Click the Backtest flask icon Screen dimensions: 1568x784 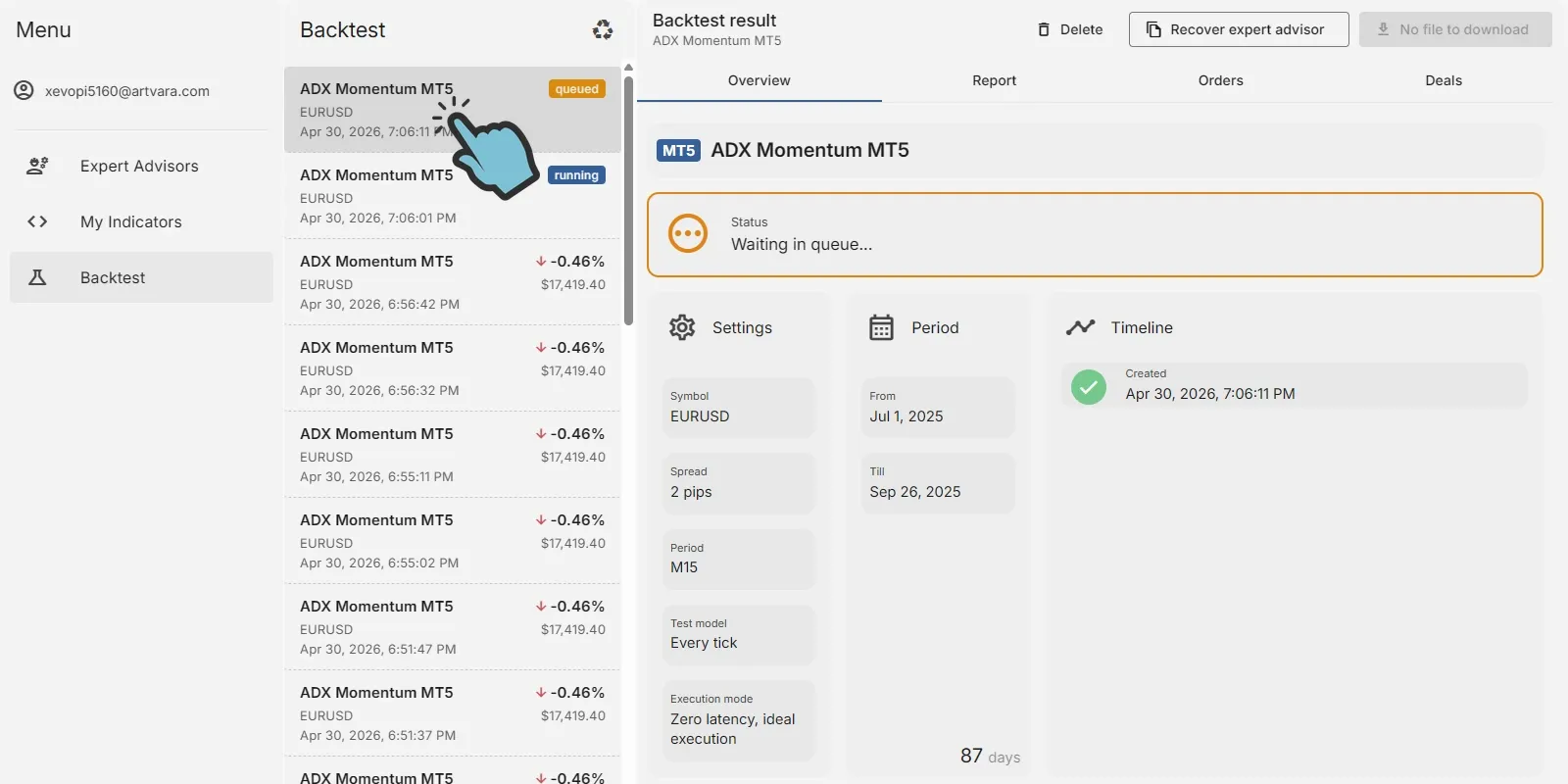pyautogui.click(x=37, y=277)
